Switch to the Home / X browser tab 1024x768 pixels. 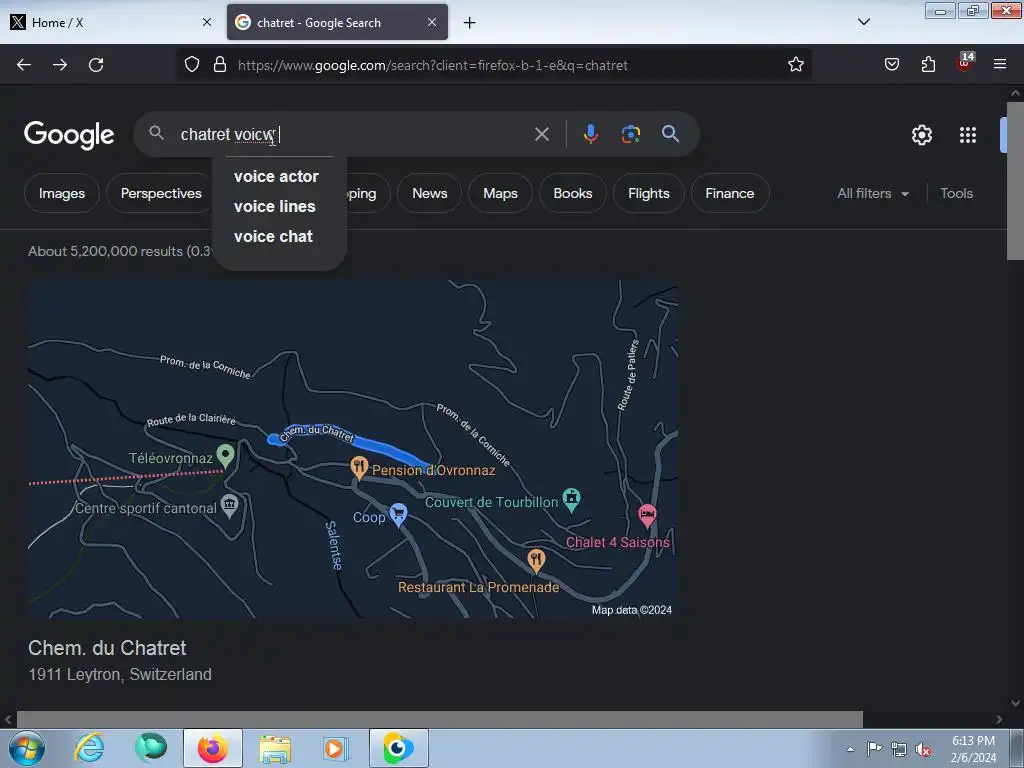tap(112, 22)
